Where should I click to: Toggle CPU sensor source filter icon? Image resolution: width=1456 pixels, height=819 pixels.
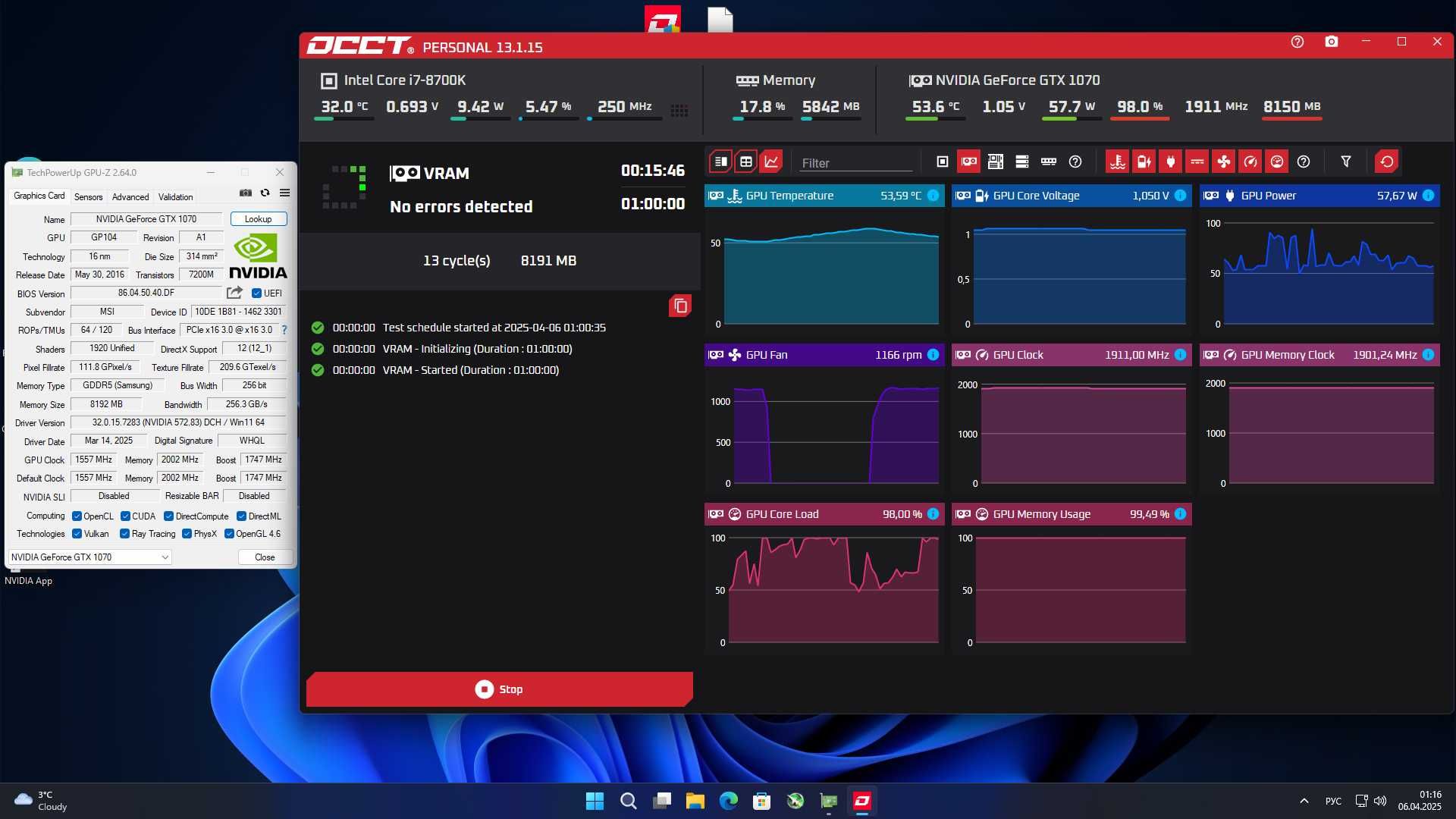click(943, 162)
